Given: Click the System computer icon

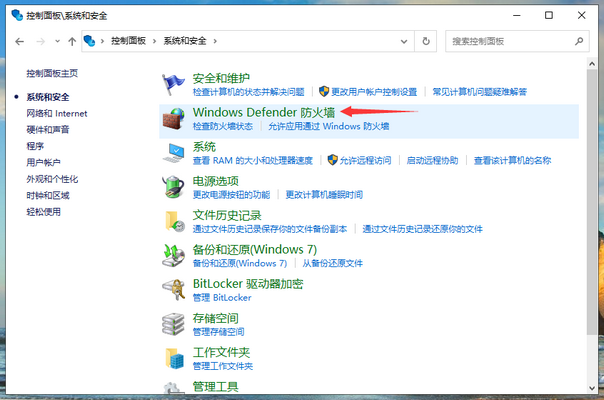Looking at the screenshot, I should (x=175, y=152).
